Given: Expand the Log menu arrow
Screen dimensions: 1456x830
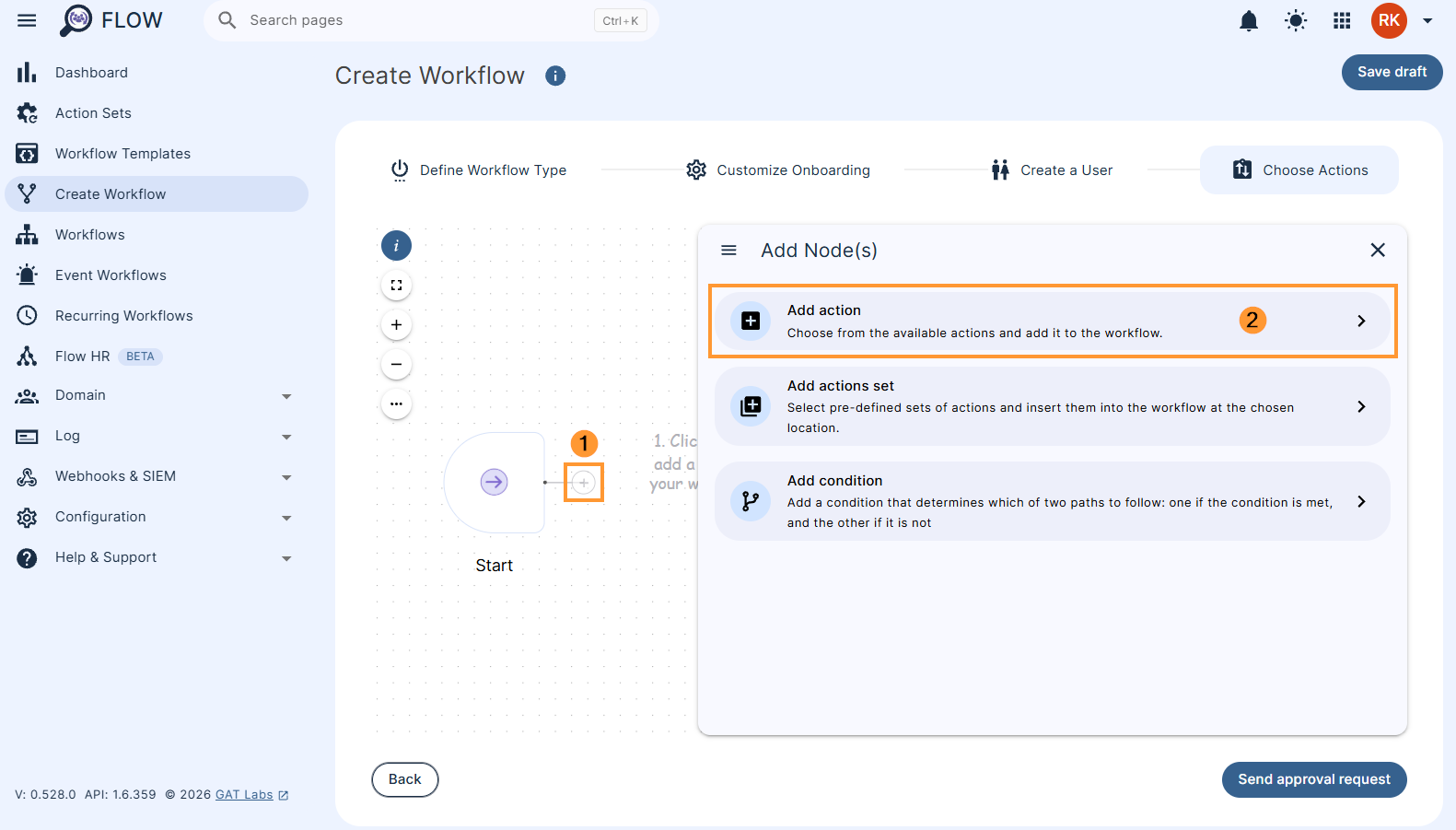Looking at the screenshot, I should 286,437.
